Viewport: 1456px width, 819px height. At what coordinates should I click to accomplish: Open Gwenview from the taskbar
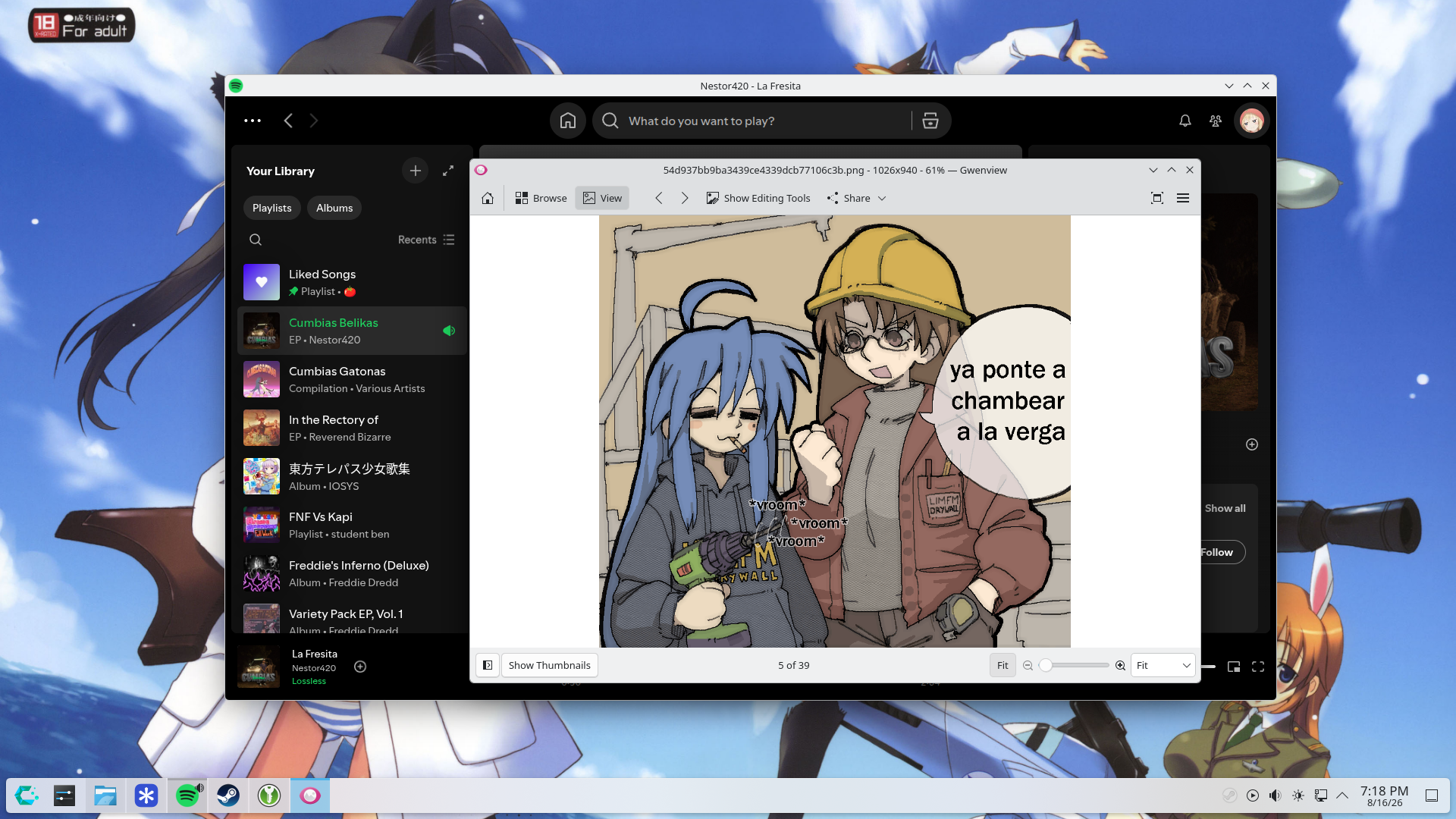310,795
